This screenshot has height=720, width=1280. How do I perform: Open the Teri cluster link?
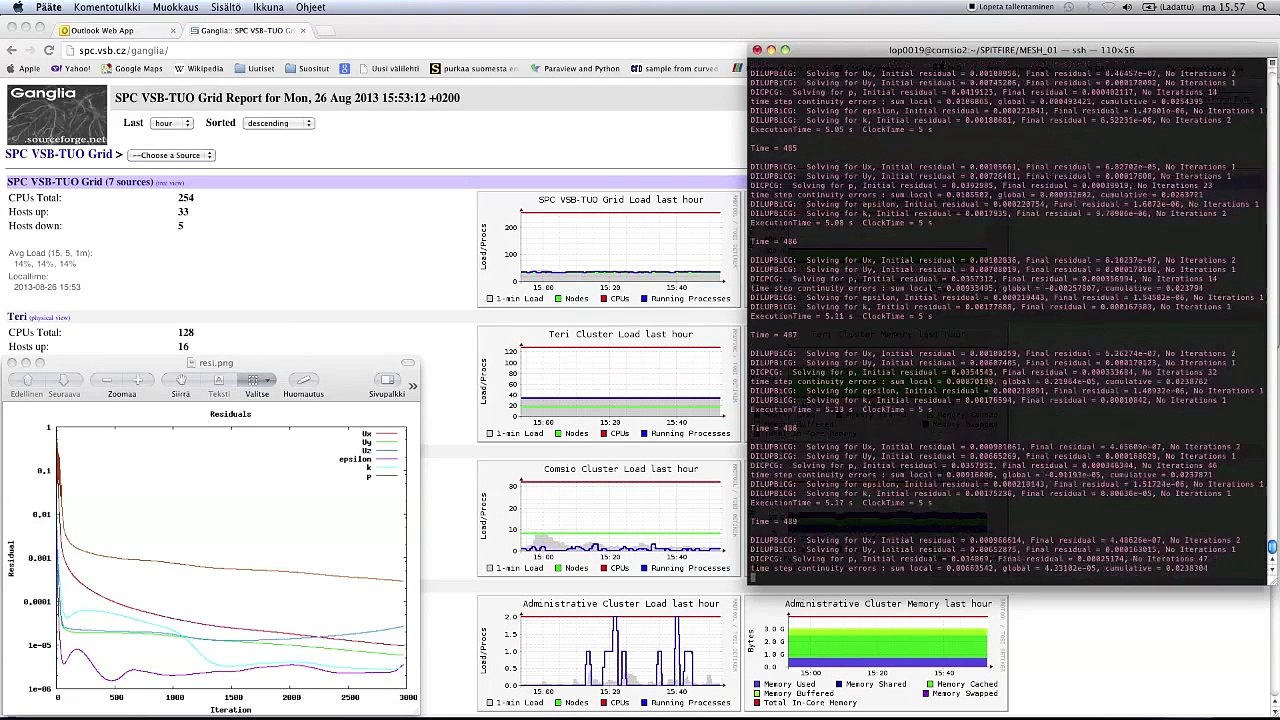pos(17,316)
